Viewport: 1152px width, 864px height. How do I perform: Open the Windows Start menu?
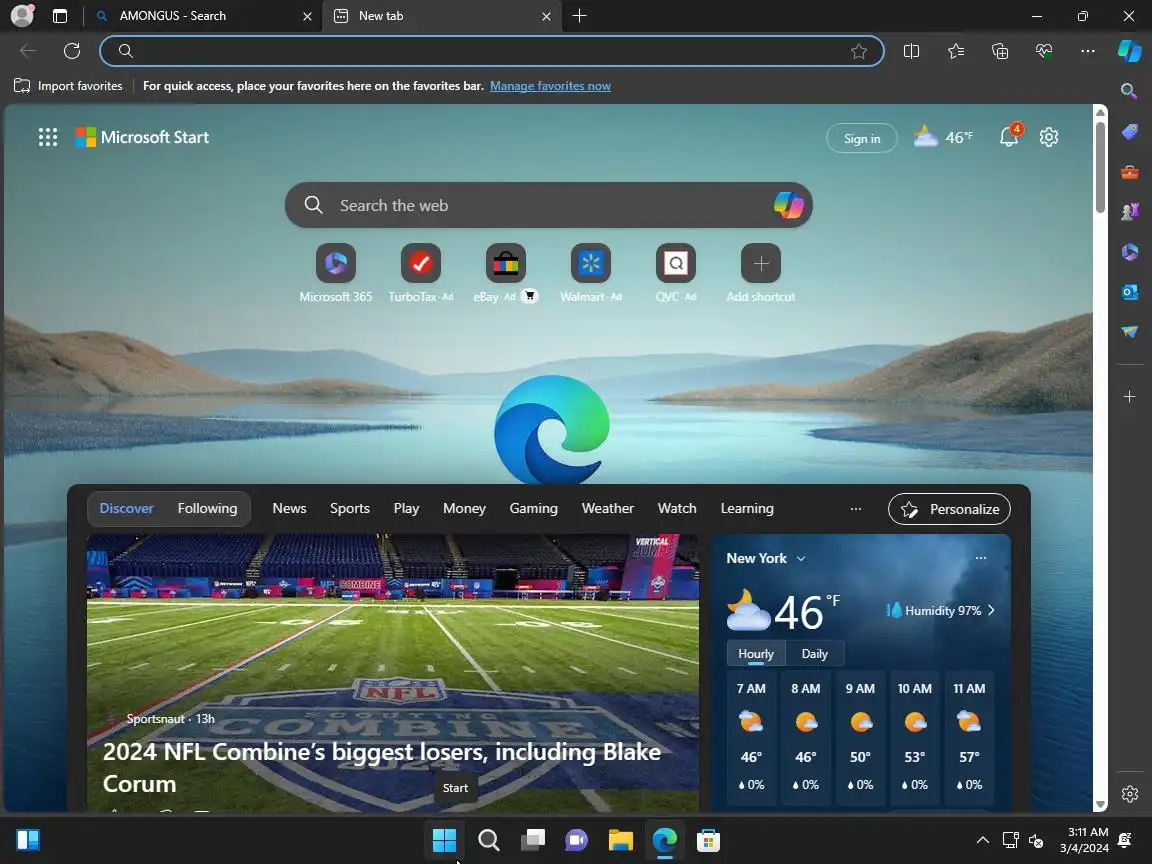[444, 840]
